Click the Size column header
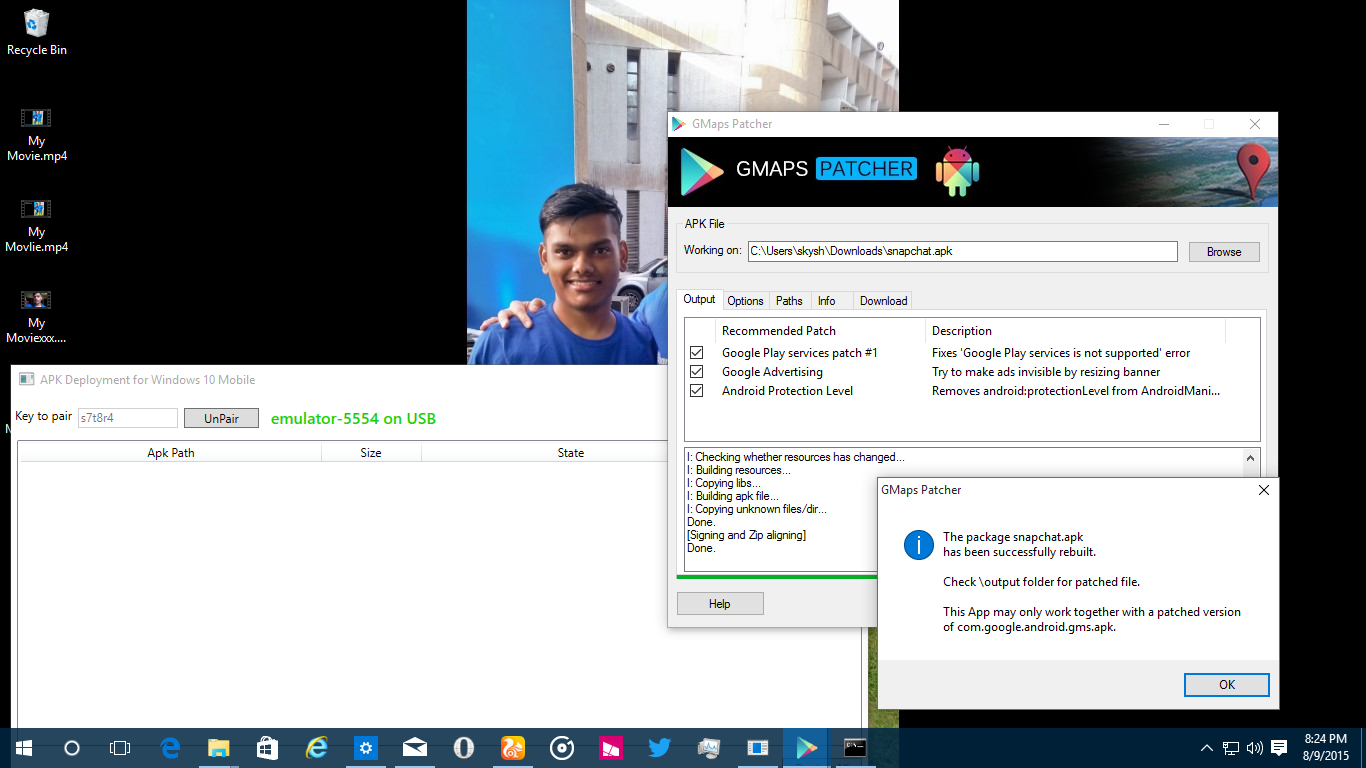Image resolution: width=1366 pixels, height=768 pixels. [x=371, y=453]
